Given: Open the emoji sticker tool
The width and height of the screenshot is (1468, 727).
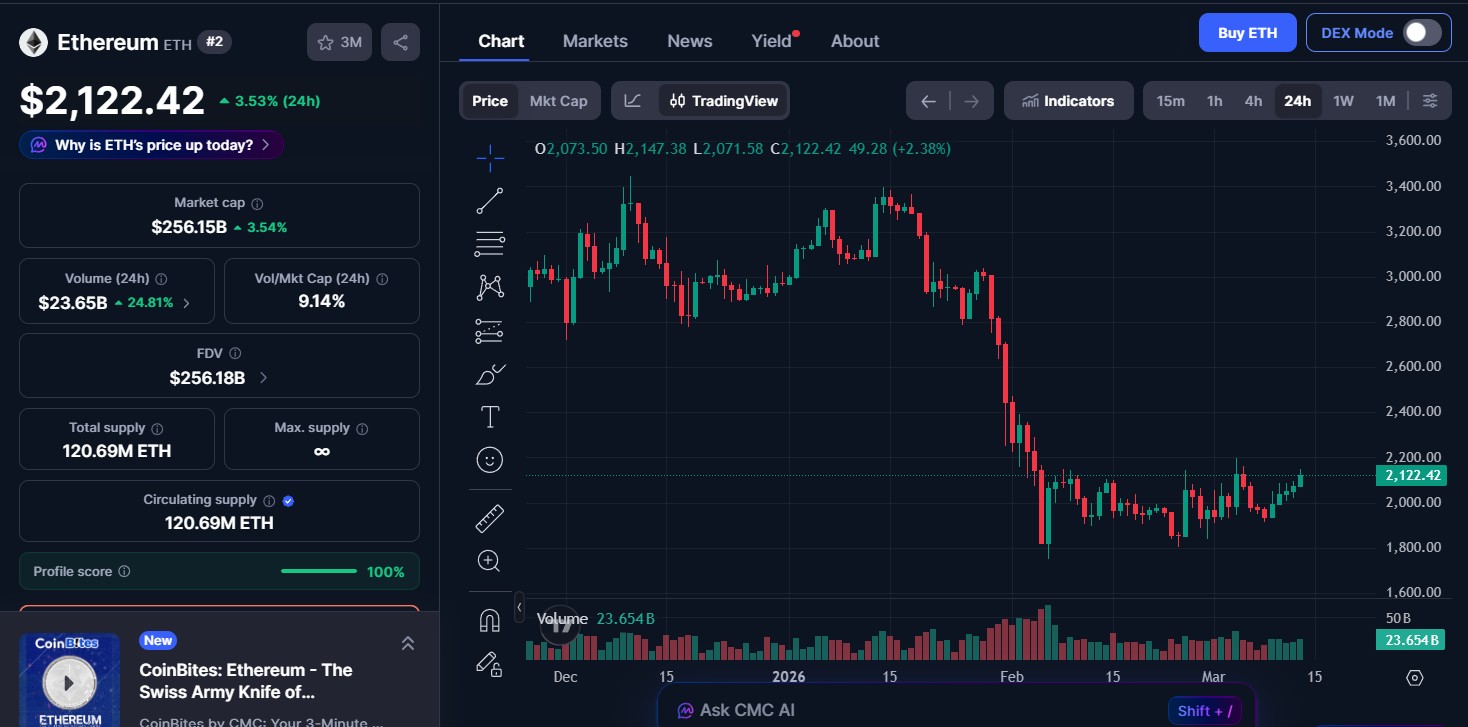Looking at the screenshot, I should (489, 460).
